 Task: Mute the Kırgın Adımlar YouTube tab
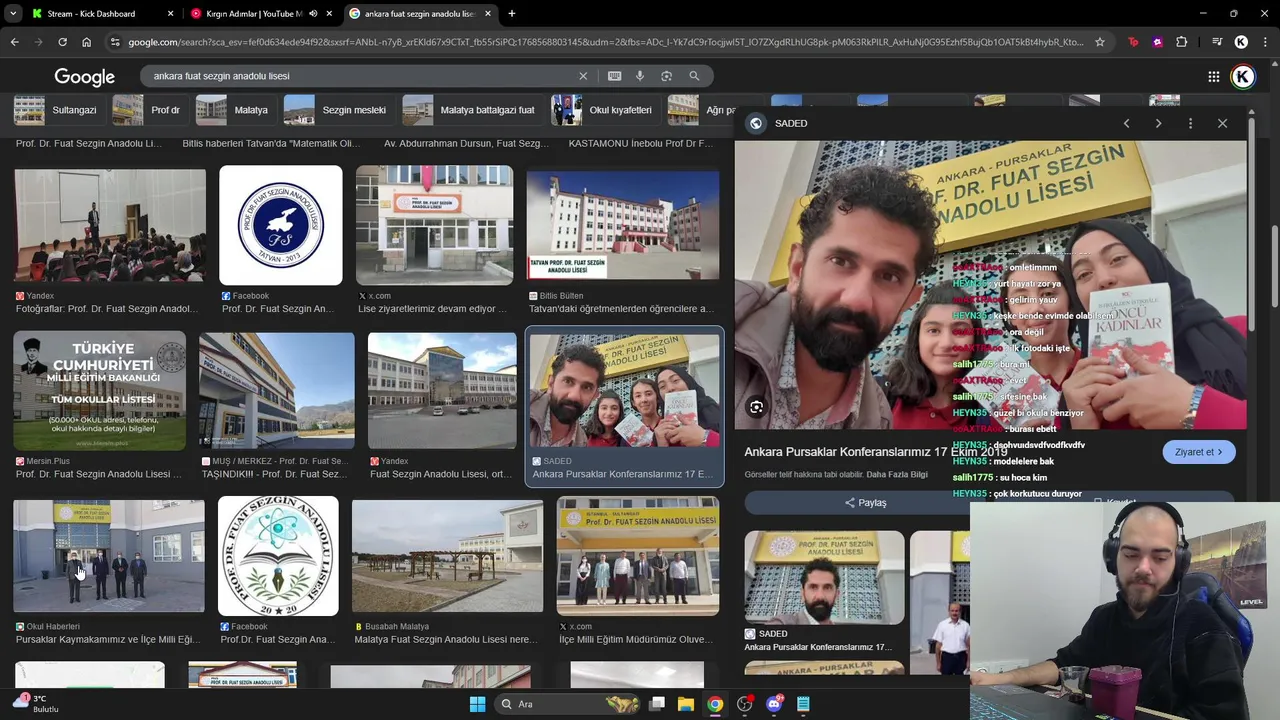313,14
